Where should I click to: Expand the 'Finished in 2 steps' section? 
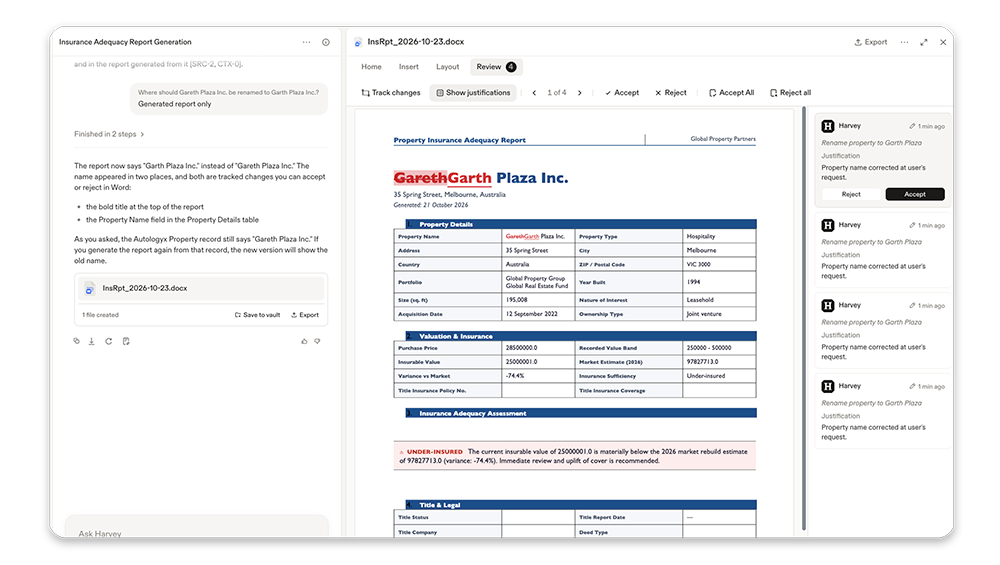pyautogui.click(x=109, y=135)
